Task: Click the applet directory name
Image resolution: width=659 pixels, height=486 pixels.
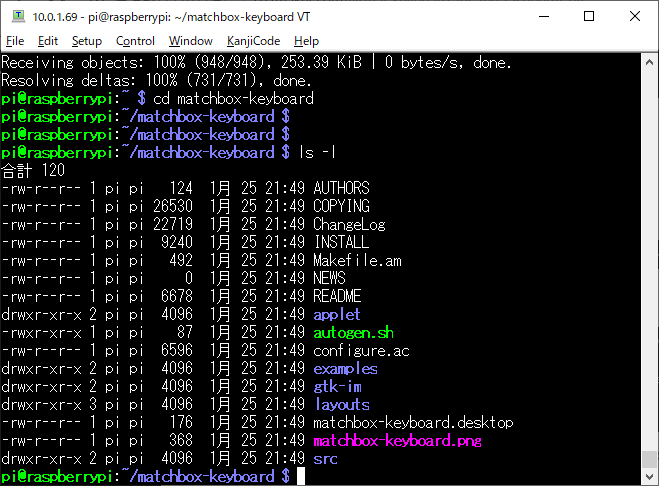Action: click(x=337, y=314)
